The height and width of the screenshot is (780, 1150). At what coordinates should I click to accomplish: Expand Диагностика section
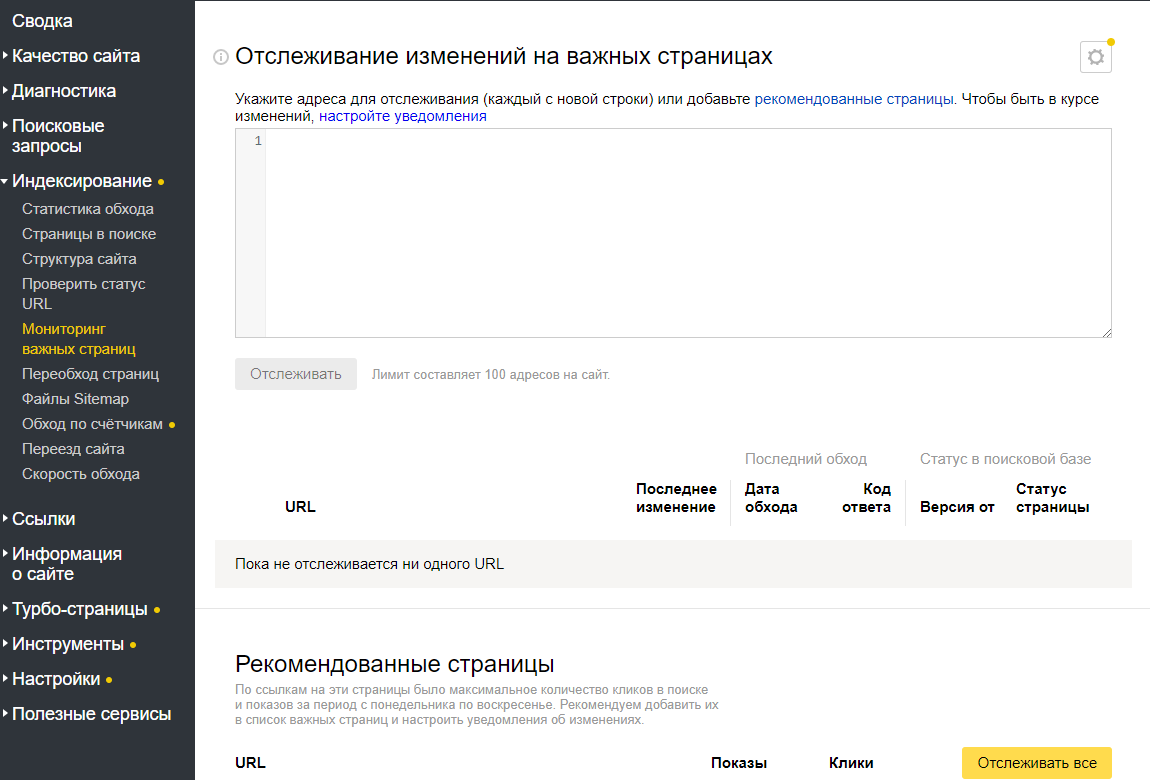[x=64, y=91]
